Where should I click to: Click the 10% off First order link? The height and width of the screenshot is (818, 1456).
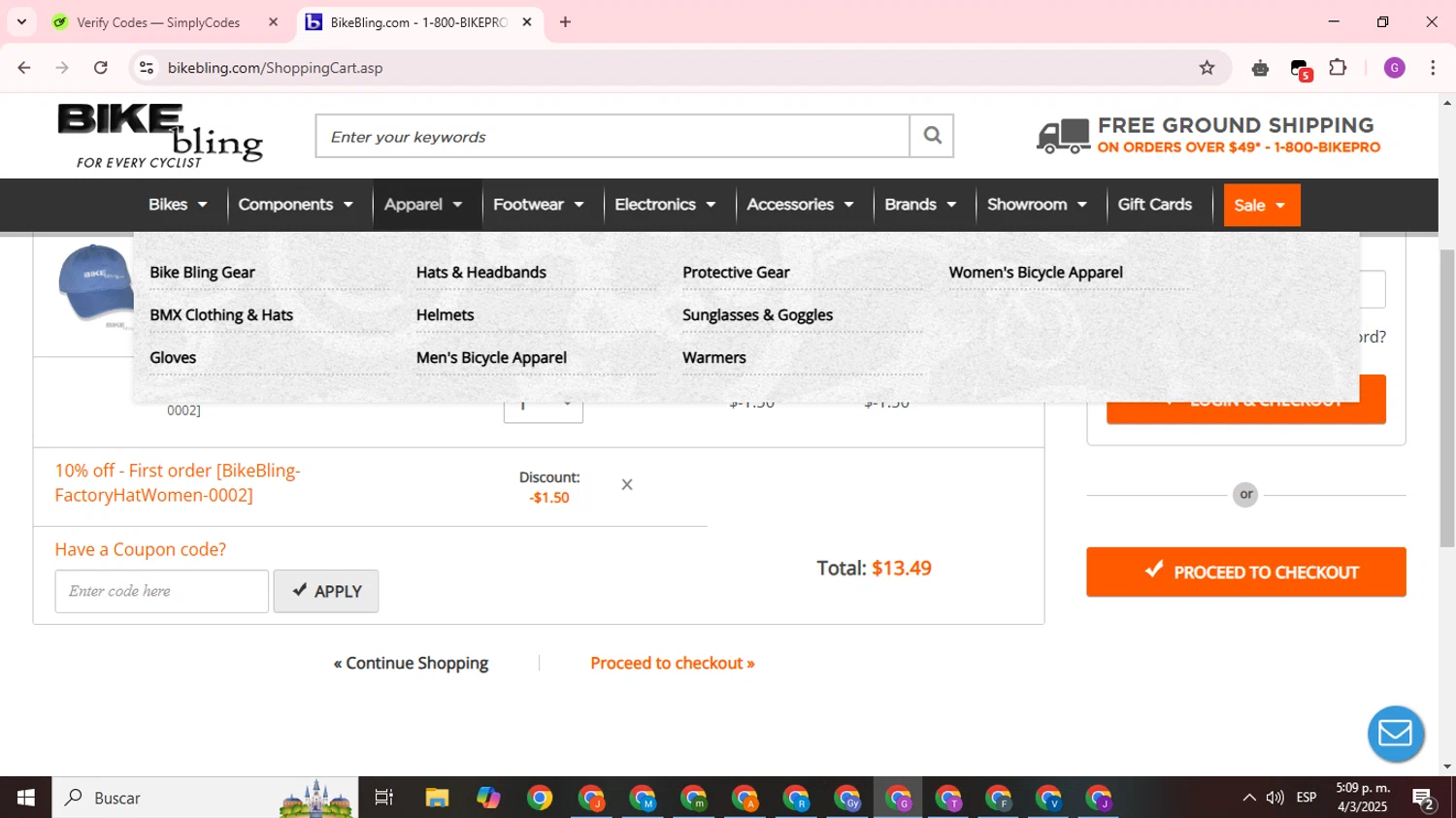point(178,482)
